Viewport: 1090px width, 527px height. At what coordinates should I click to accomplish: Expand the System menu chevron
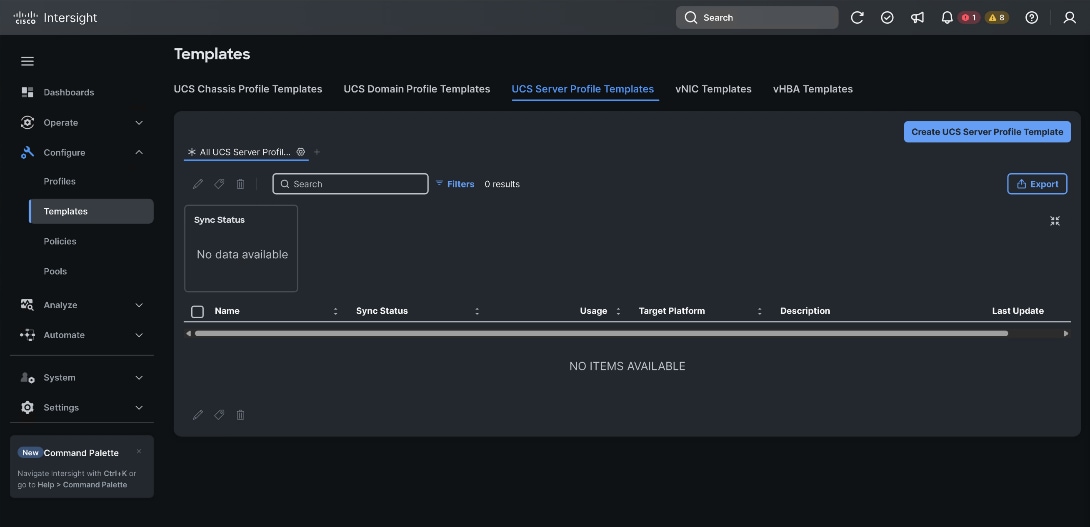point(139,378)
